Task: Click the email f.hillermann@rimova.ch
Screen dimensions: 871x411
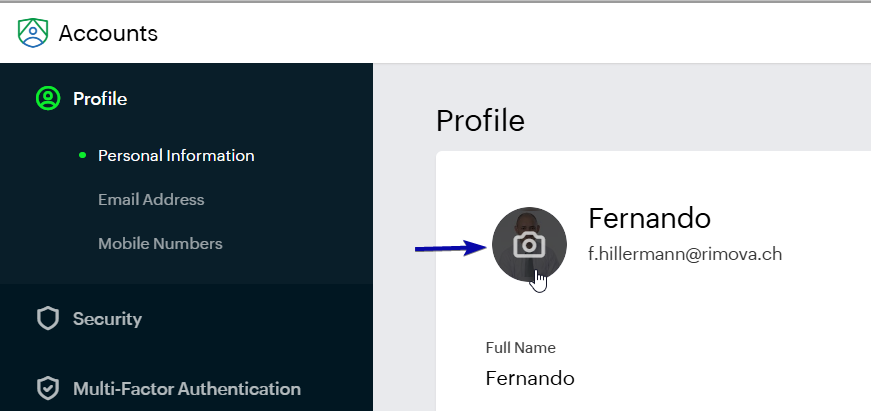Action: 685,254
